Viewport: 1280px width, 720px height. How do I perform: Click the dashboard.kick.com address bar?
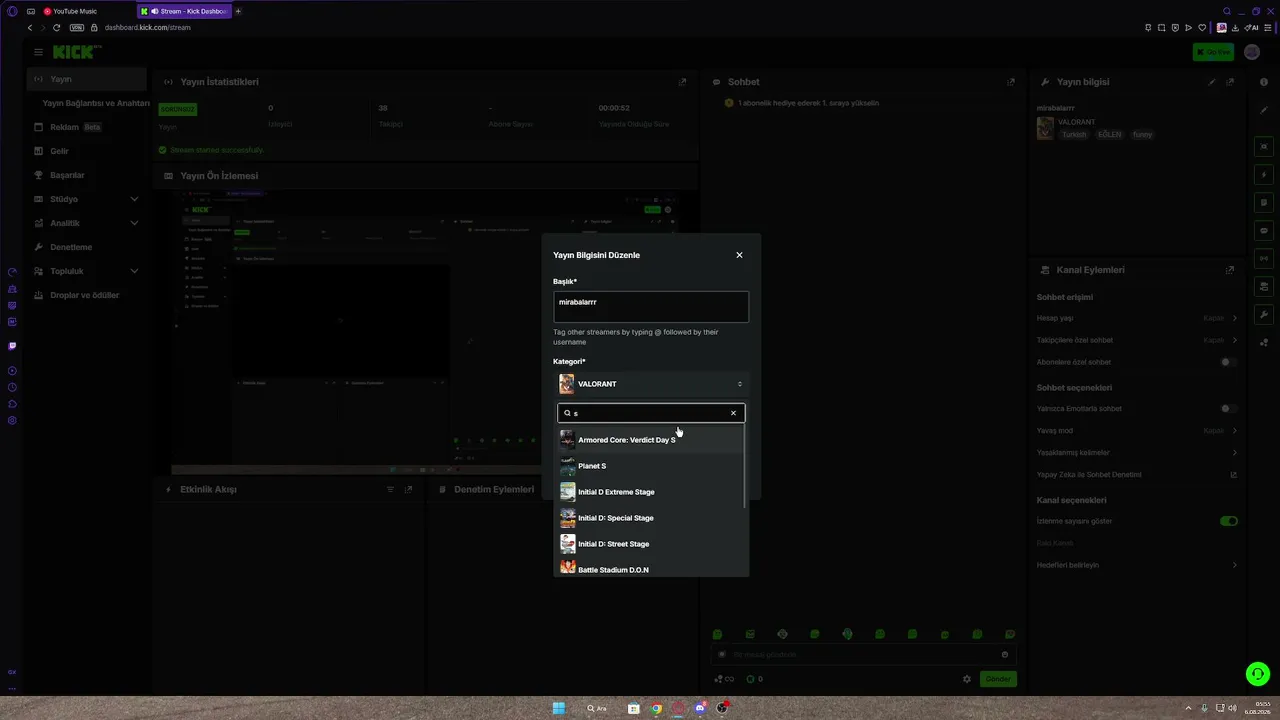click(148, 28)
